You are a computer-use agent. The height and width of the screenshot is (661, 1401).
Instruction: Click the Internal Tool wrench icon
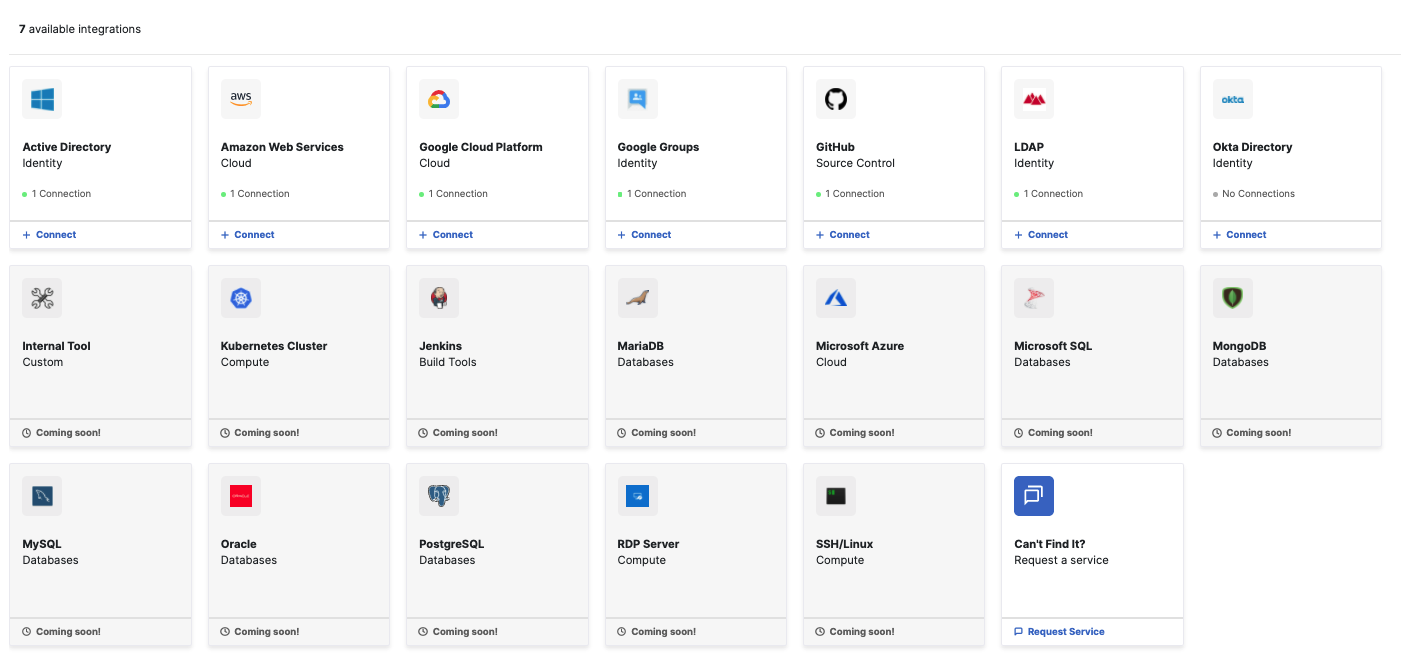point(42,298)
